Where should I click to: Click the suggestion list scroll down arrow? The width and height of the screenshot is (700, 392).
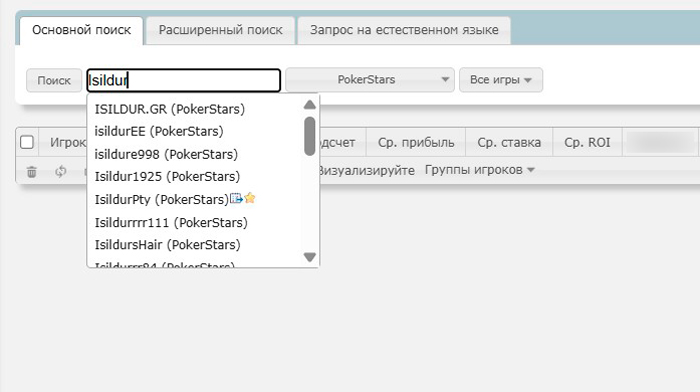click(x=310, y=257)
